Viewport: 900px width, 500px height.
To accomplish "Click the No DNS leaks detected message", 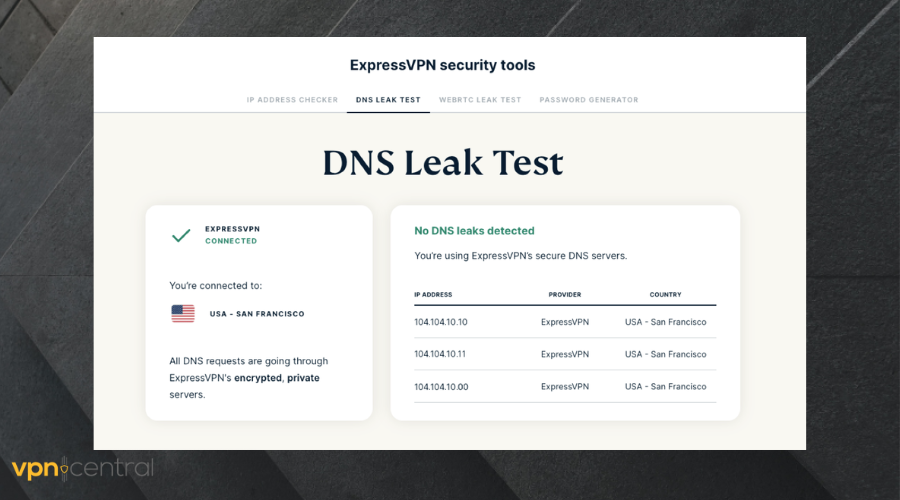I will [474, 231].
